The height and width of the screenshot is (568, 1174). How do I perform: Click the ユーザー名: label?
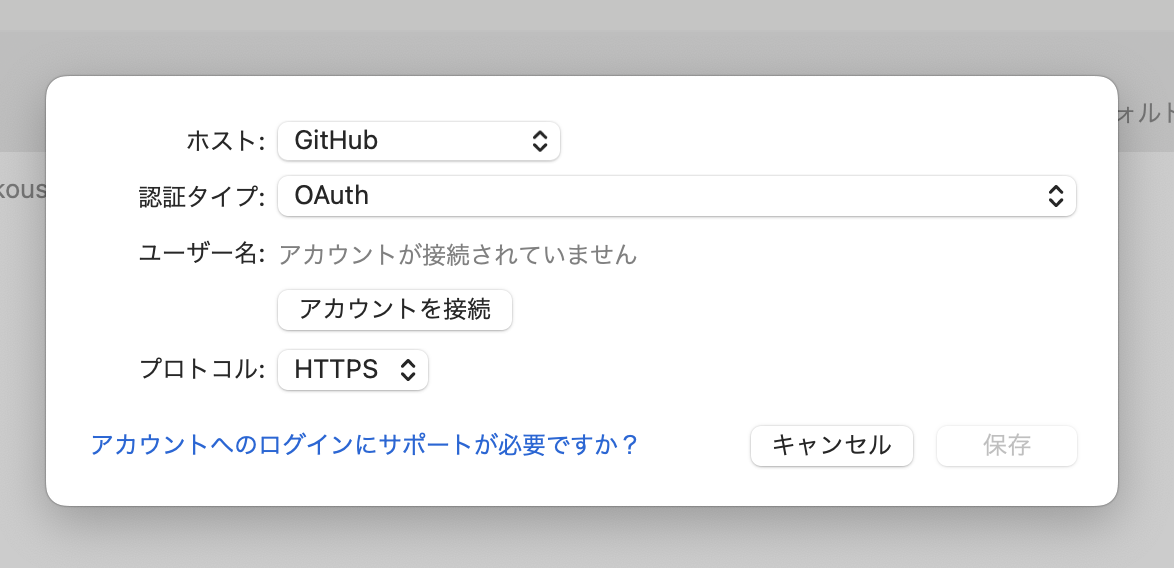(x=201, y=254)
